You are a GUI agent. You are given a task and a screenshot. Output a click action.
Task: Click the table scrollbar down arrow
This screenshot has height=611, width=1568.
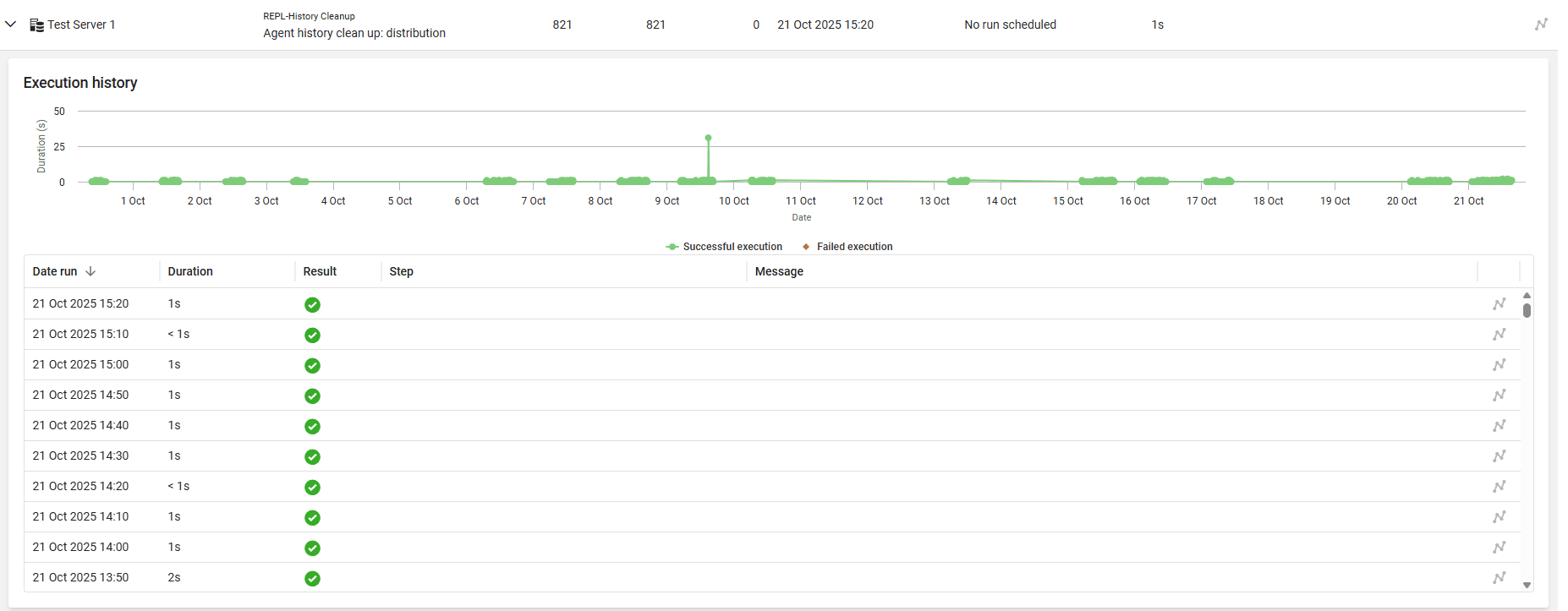pos(1527,585)
